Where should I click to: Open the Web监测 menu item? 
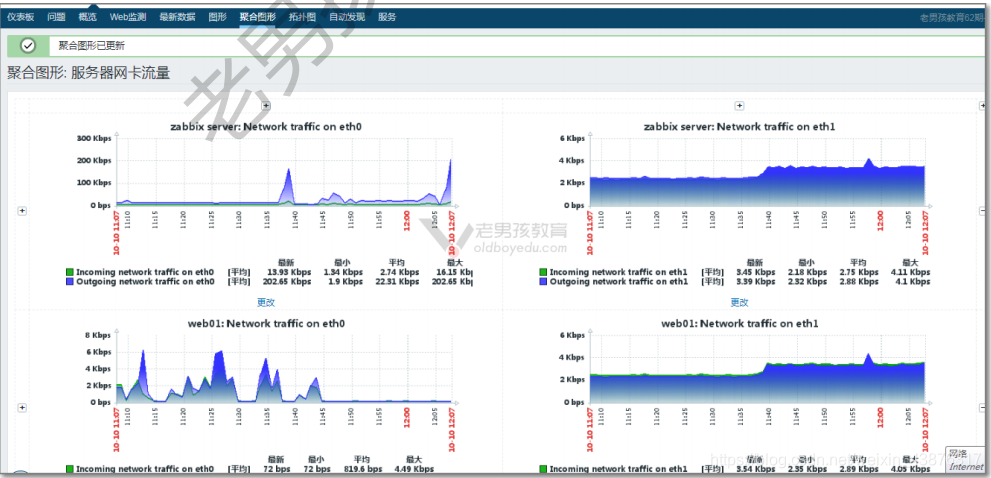click(128, 17)
